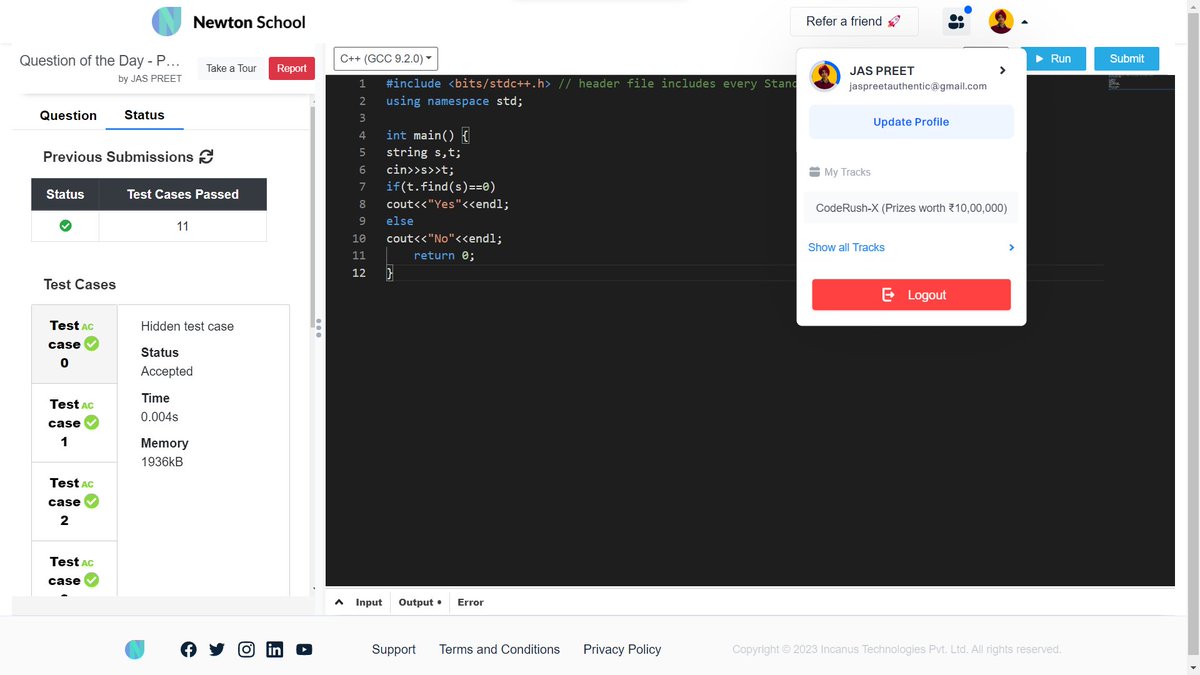Switch to the Question tab

coord(68,115)
